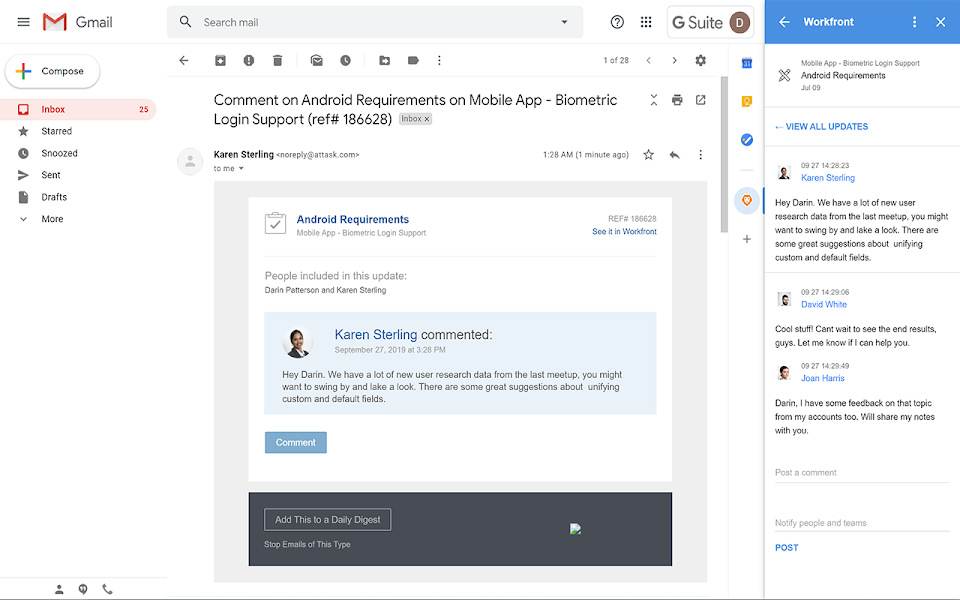Image resolution: width=960 pixels, height=600 pixels.
Task: Open toolbar more options menu
Action: [439, 60]
